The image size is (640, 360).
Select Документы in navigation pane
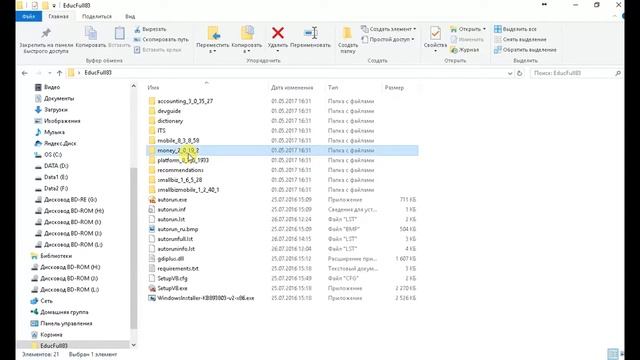(59, 98)
